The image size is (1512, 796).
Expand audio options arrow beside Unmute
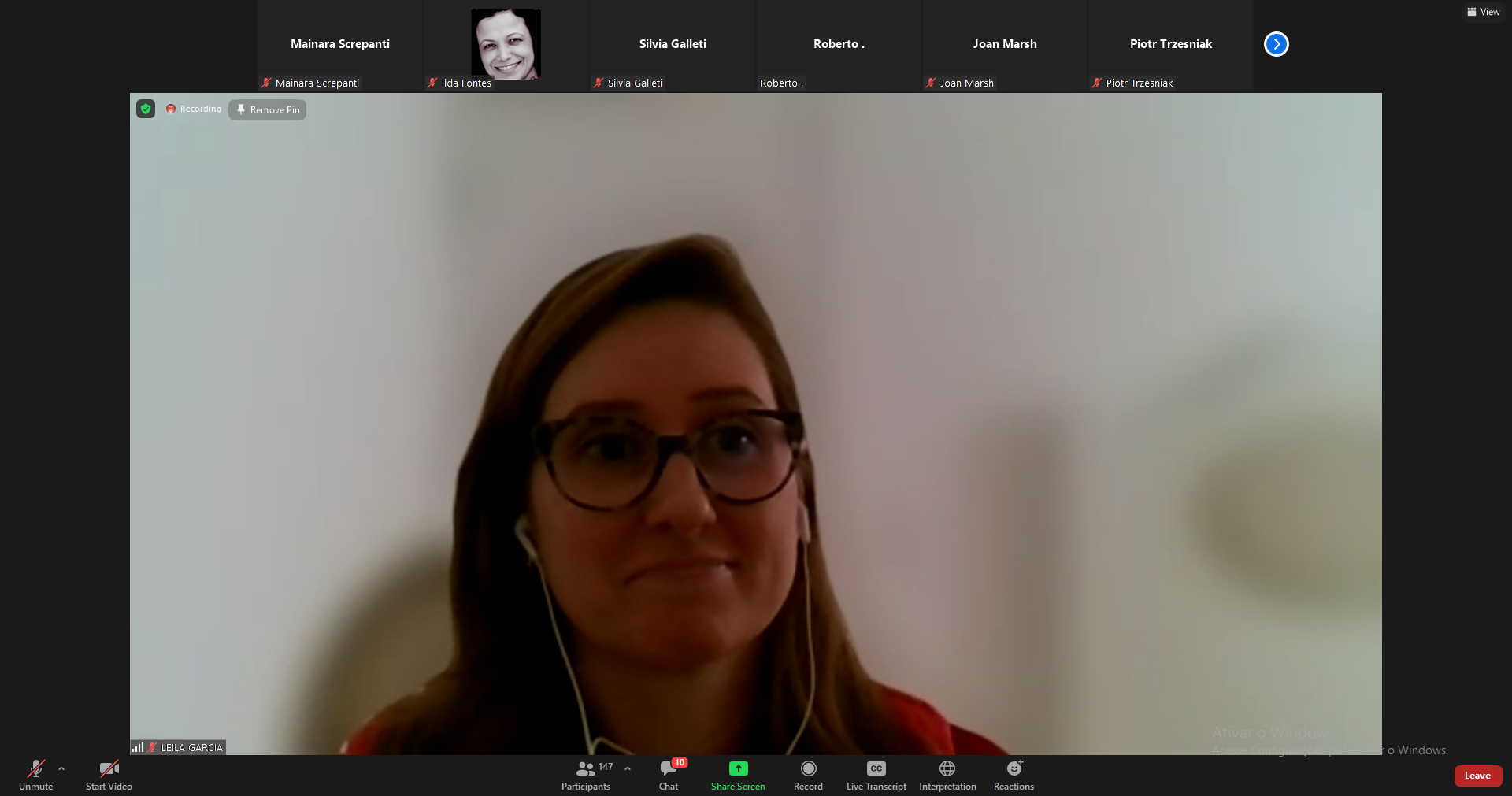tap(61, 768)
